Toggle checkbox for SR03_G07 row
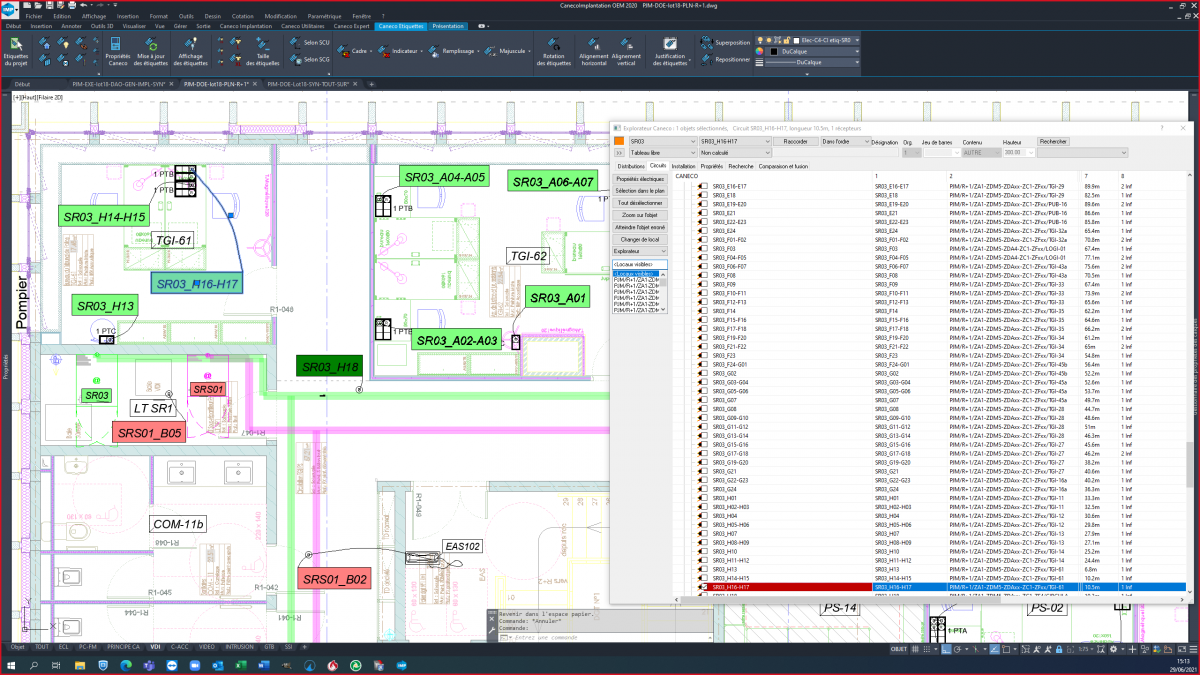Image resolution: width=1200 pixels, height=675 pixels. tap(703, 400)
